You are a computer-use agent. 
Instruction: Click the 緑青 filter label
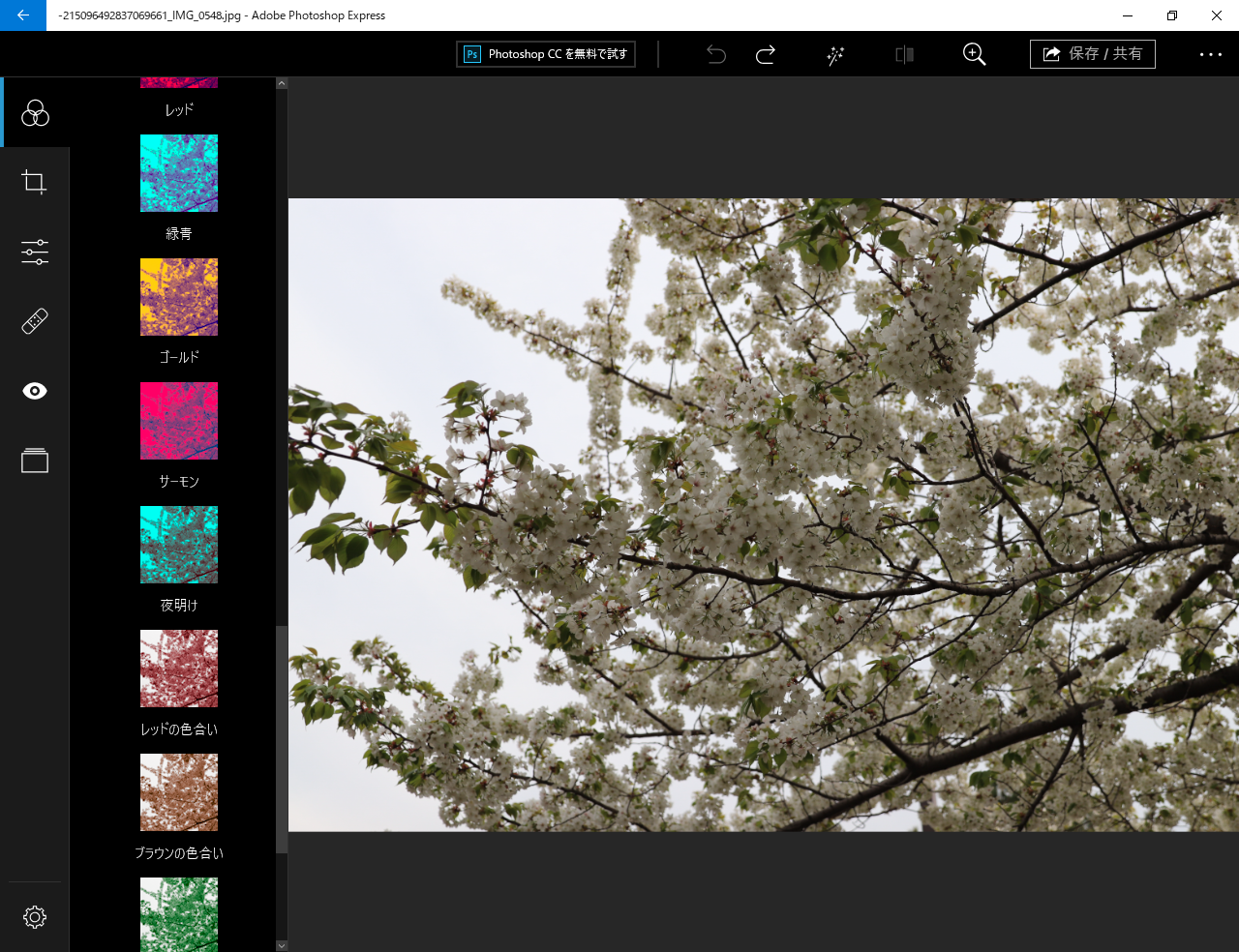179,234
